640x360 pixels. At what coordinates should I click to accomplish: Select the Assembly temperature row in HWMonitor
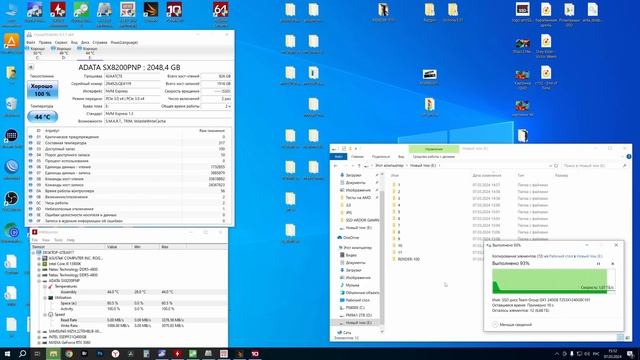129,292
